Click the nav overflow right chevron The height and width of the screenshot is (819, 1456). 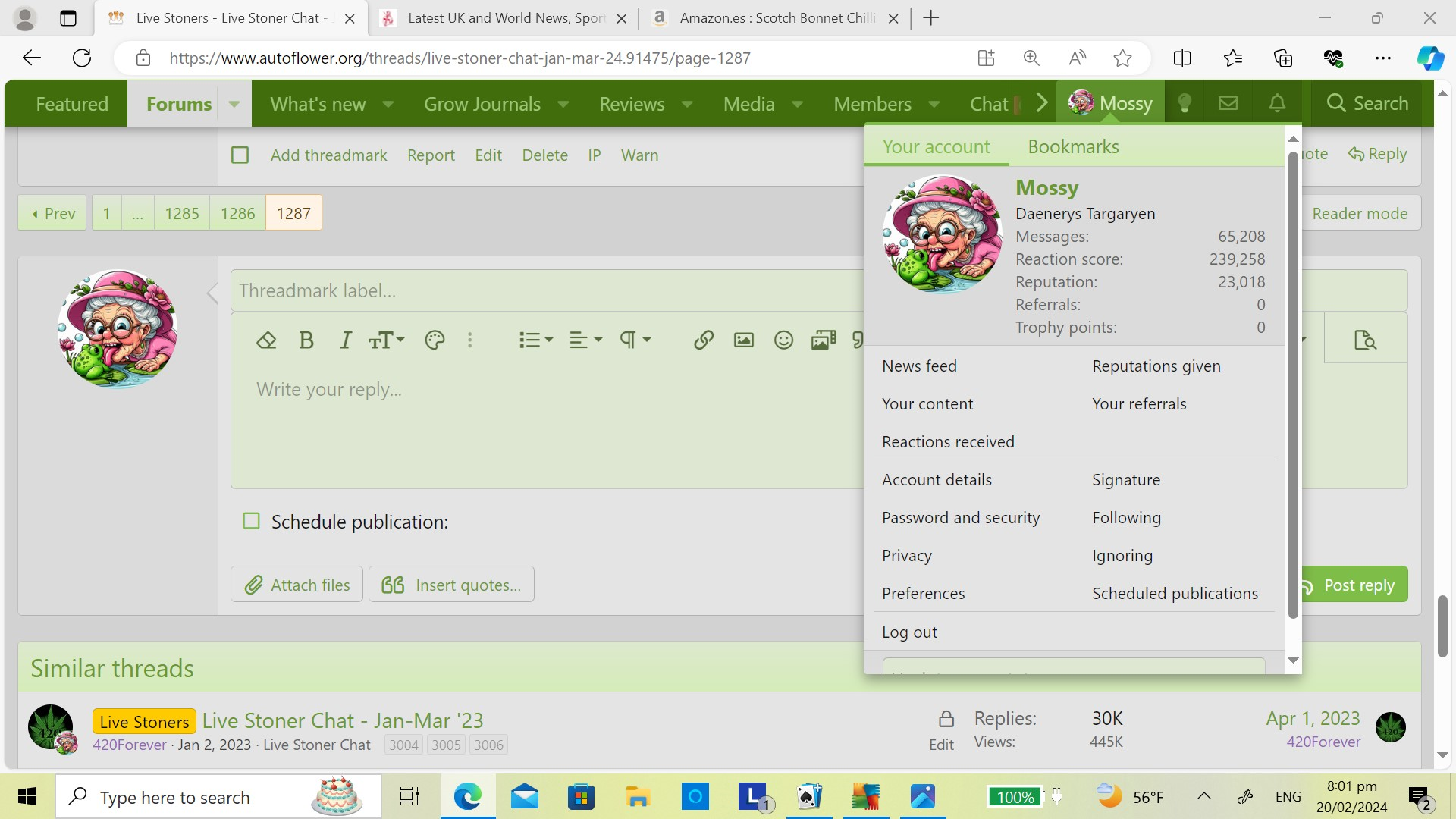(1042, 102)
